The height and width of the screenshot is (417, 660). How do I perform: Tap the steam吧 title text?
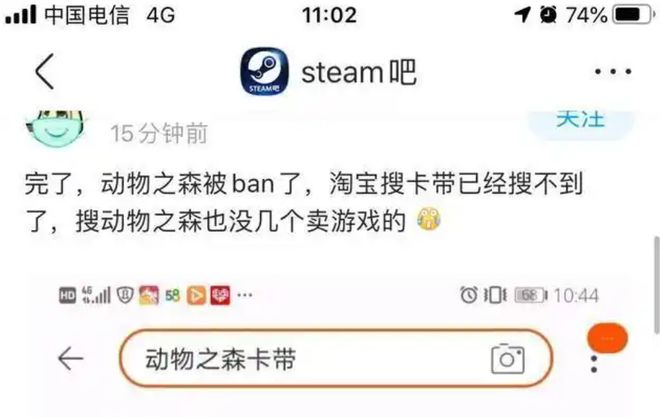pyautogui.click(x=359, y=72)
